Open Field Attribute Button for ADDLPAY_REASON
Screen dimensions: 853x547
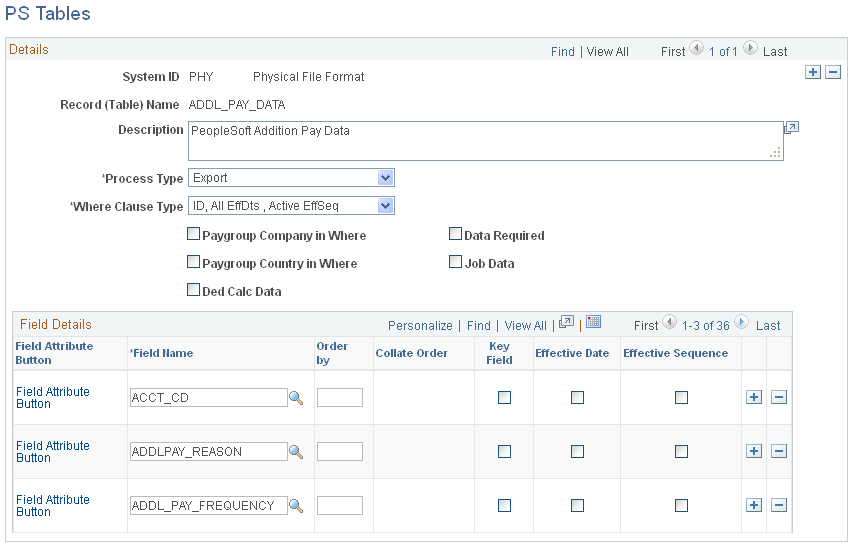pyautogui.click(x=53, y=451)
